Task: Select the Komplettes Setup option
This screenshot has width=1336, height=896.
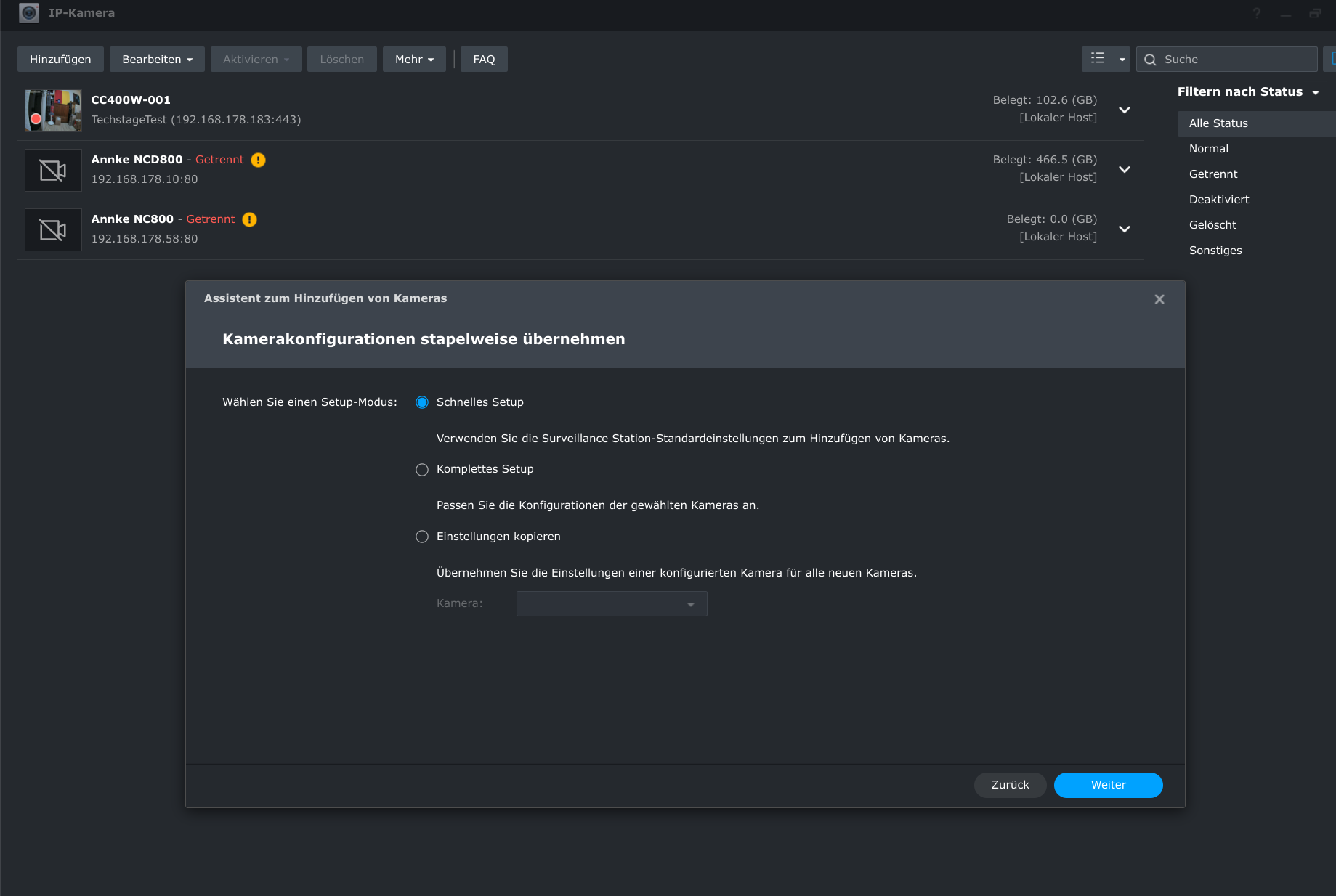Action: (x=422, y=470)
